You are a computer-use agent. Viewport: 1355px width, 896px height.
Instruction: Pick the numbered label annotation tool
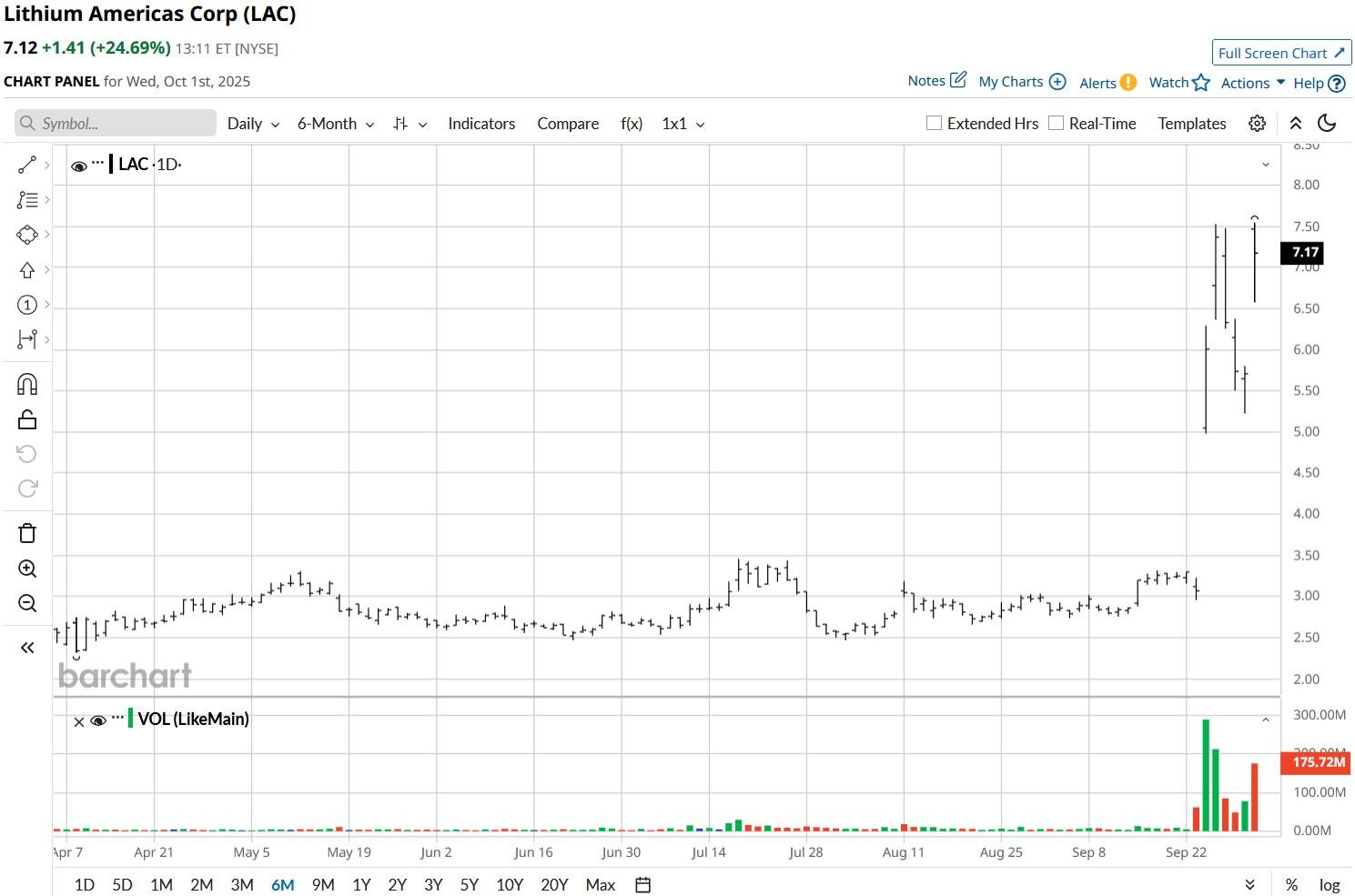tap(27, 305)
